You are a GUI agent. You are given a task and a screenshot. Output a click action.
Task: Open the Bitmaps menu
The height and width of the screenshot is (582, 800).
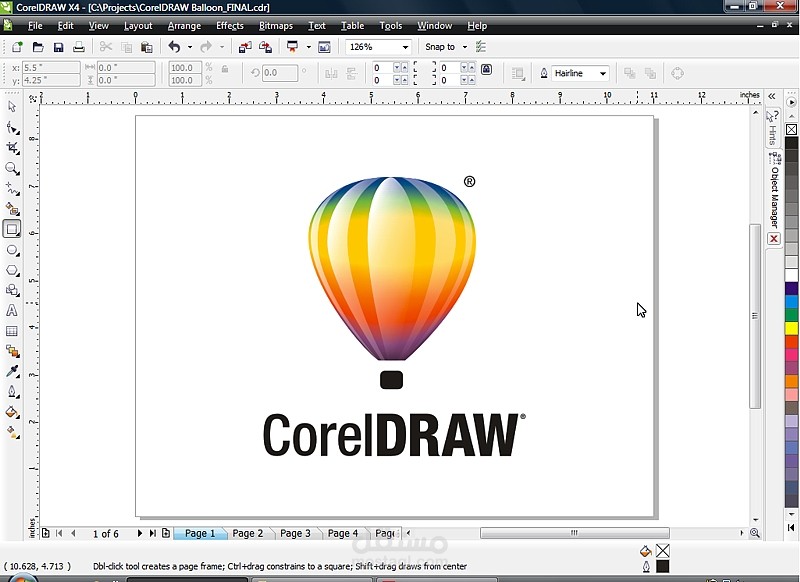276,26
